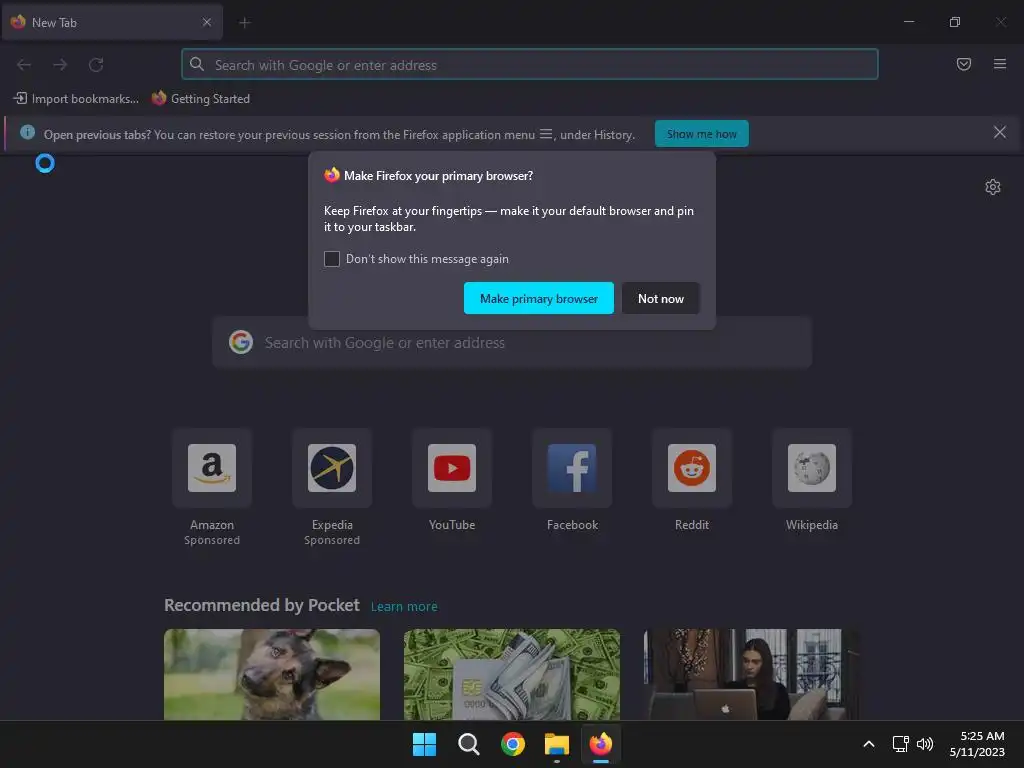Open the new tab personalize gear icon
The width and height of the screenshot is (1024, 768).
point(993,187)
